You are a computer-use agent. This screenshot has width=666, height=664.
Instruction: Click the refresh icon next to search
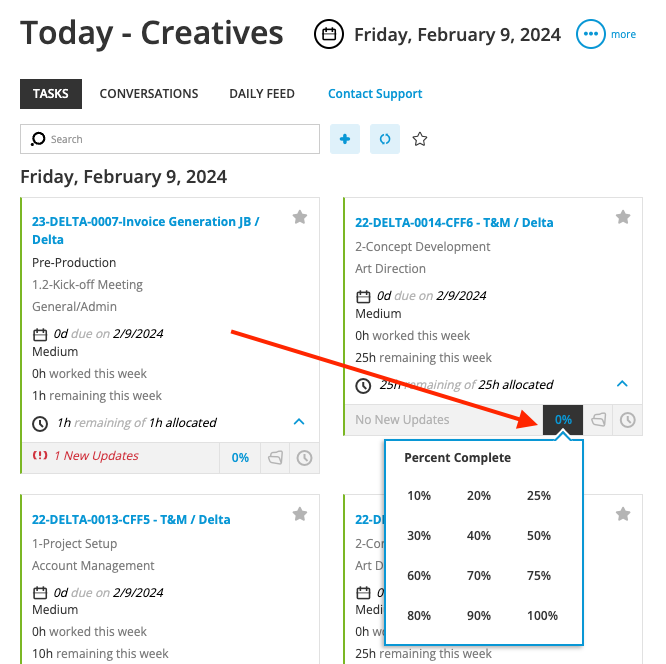pyautogui.click(x=385, y=139)
